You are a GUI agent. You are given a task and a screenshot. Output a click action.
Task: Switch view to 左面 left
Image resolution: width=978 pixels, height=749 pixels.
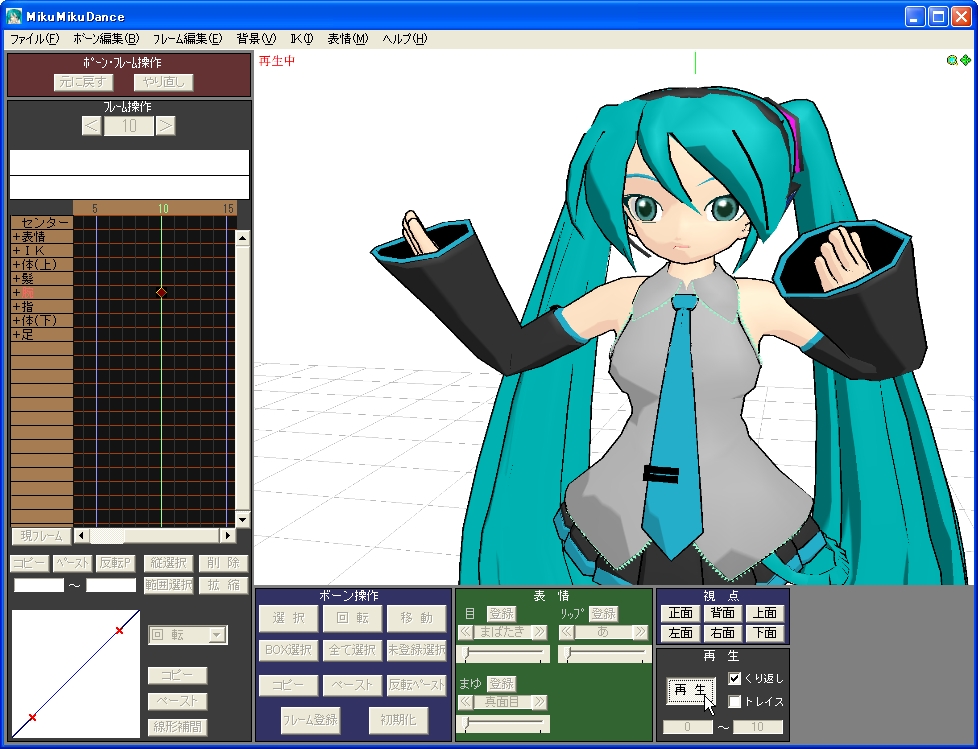[680, 633]
